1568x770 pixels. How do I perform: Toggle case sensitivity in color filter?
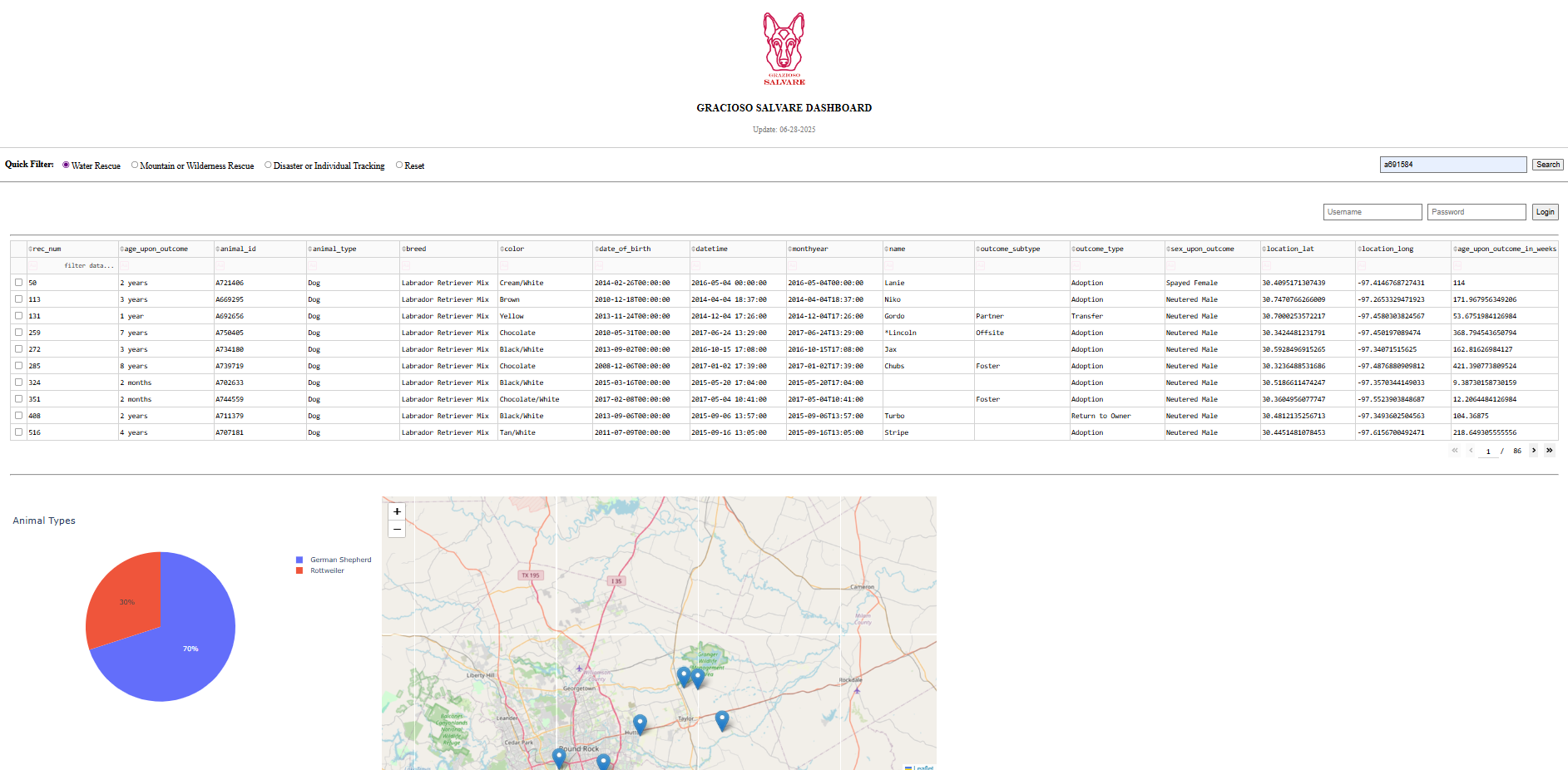(x=504, y=265)
